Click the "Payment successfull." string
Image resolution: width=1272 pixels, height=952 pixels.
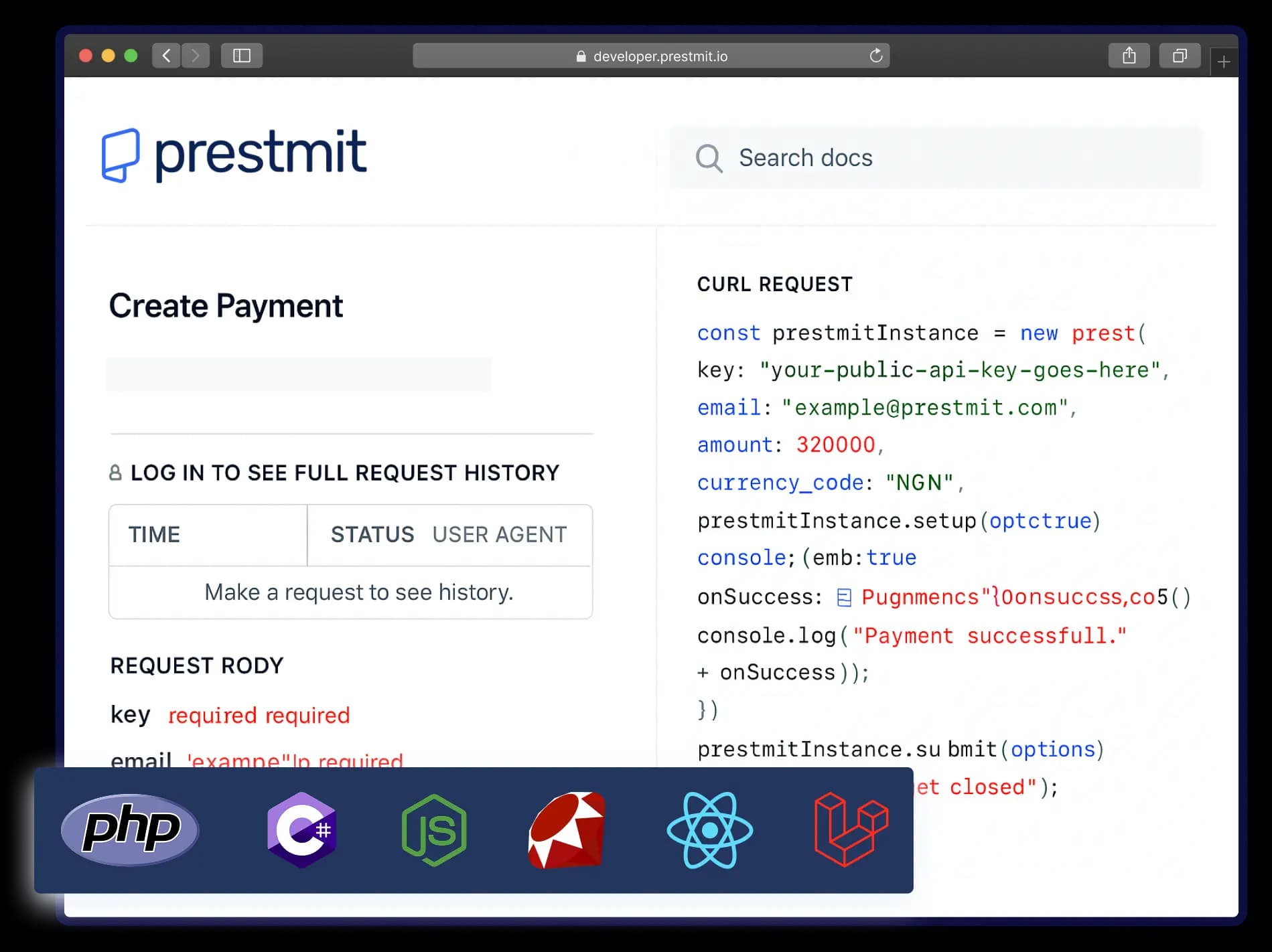point(990,635)
